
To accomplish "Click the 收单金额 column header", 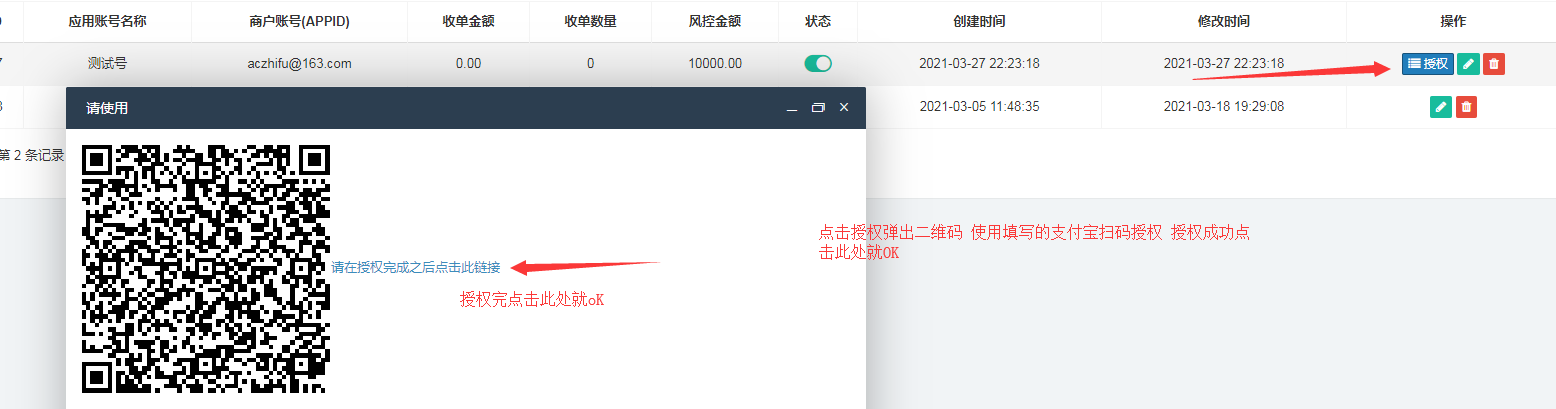I will (x=468, y=21).
